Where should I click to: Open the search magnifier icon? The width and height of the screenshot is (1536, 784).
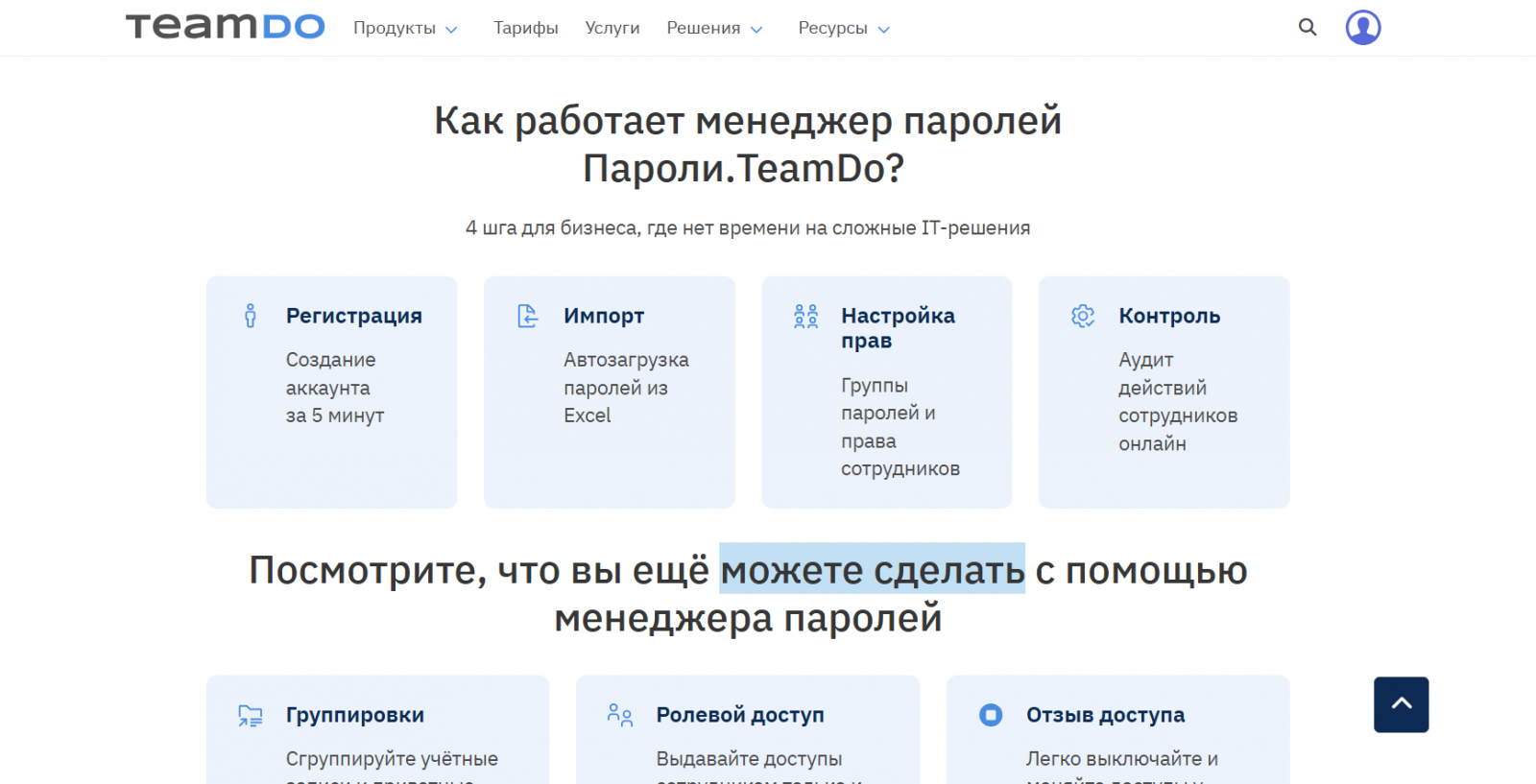[1308, 27]
